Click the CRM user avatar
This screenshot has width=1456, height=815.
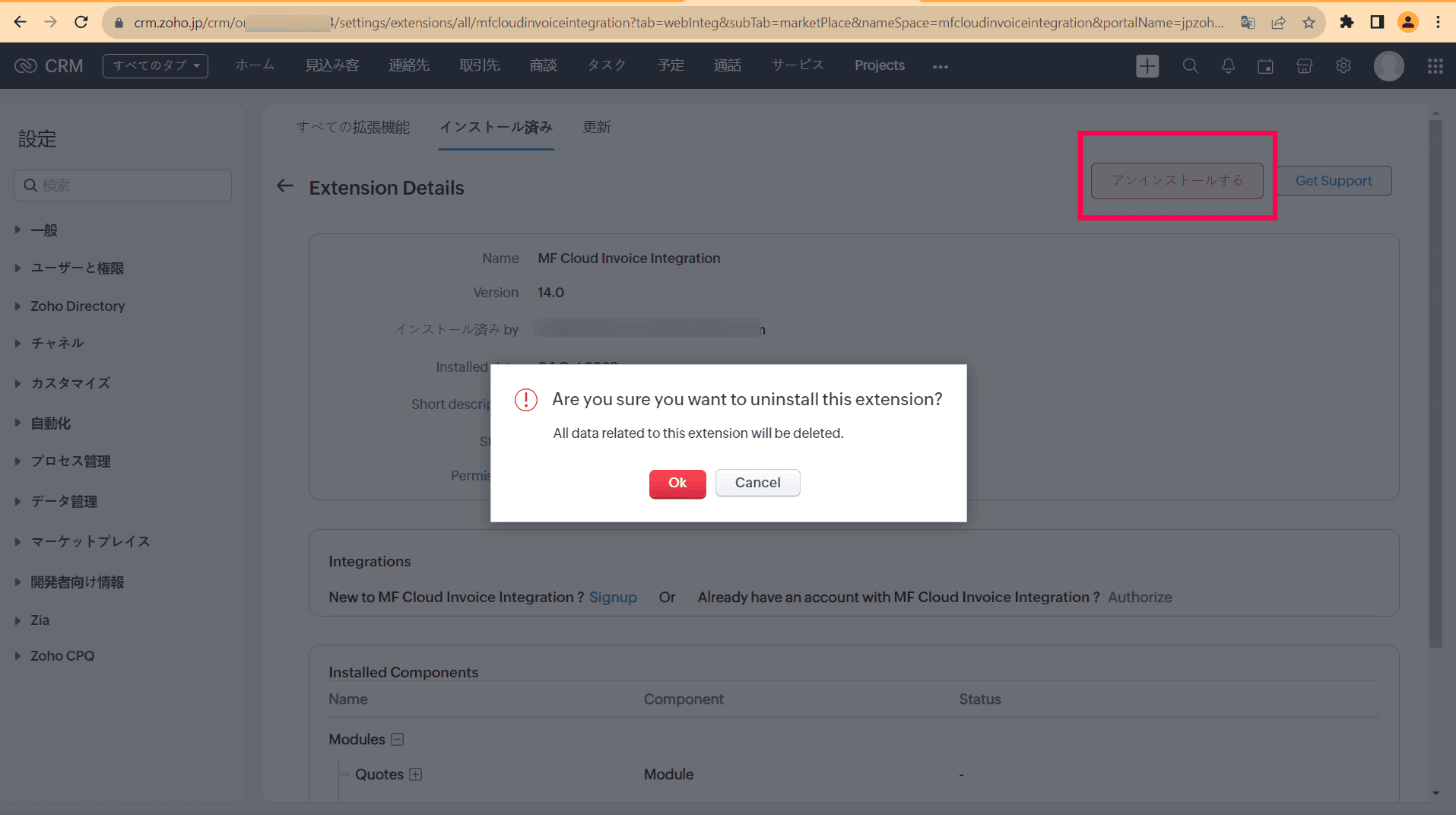(1389, 66)
